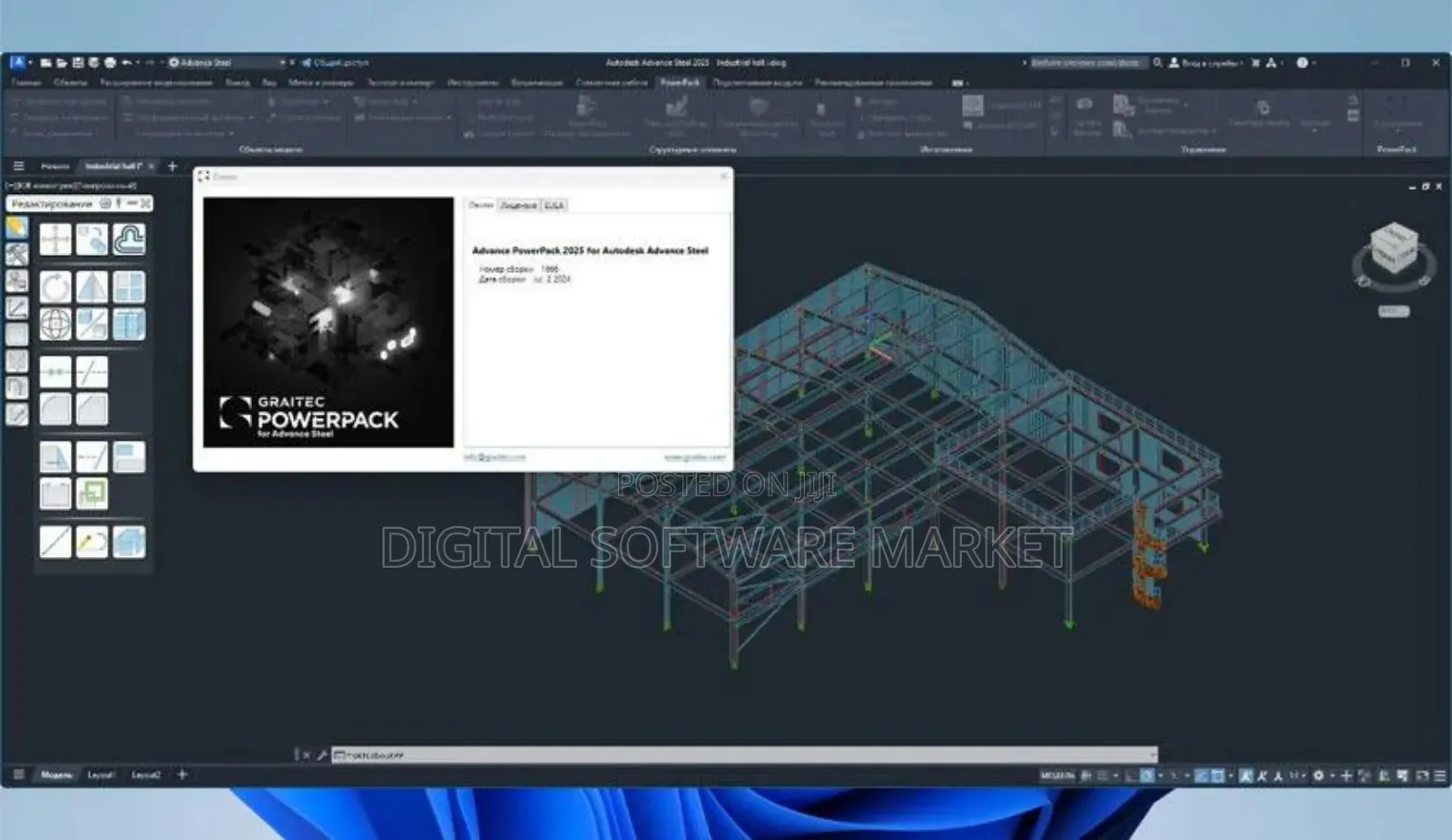Open the Главная ribbon tab
The height and width of the screenshot is (840, 1452).
pos(26,83)
